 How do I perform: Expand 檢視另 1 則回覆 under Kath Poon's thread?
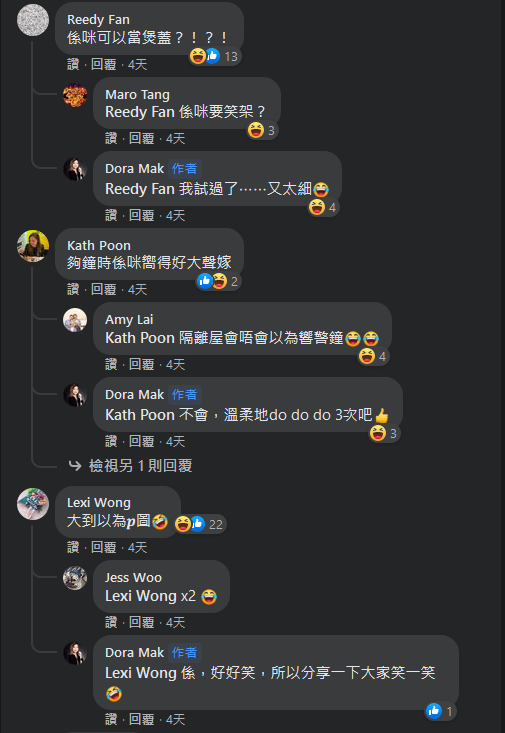140,466
